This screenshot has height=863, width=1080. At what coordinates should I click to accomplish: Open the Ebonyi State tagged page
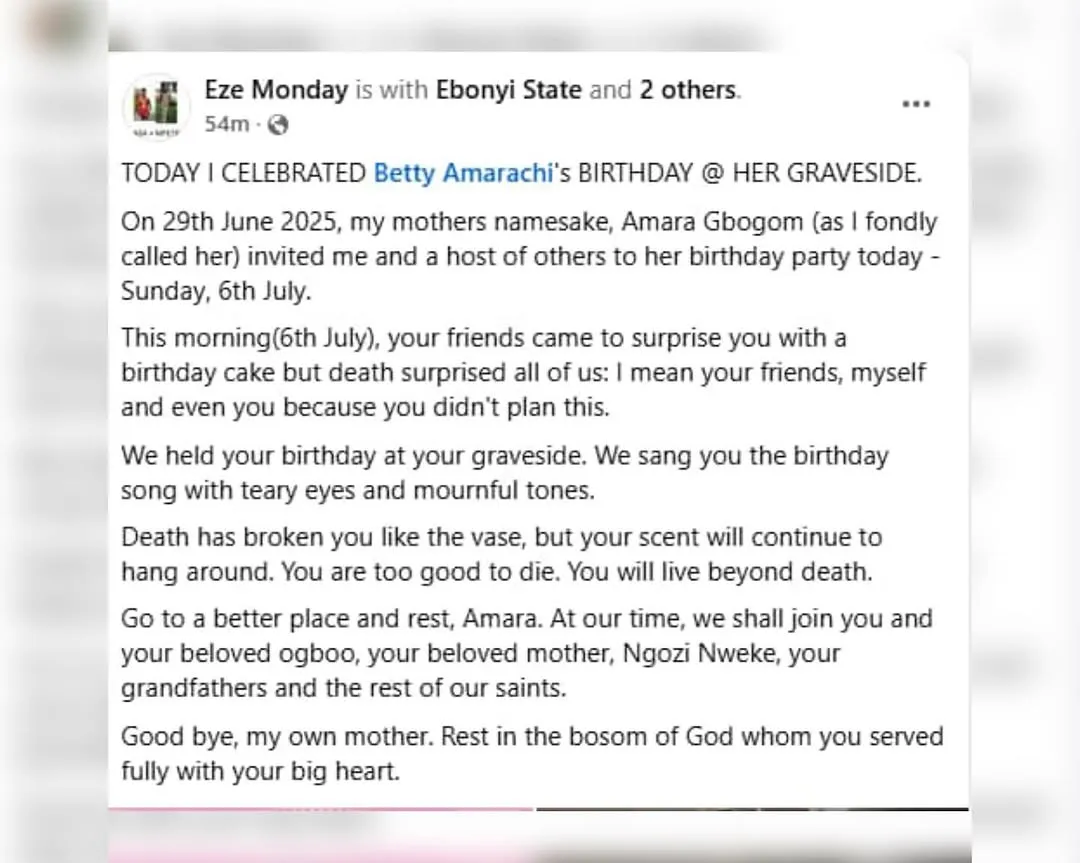(509, 90)
